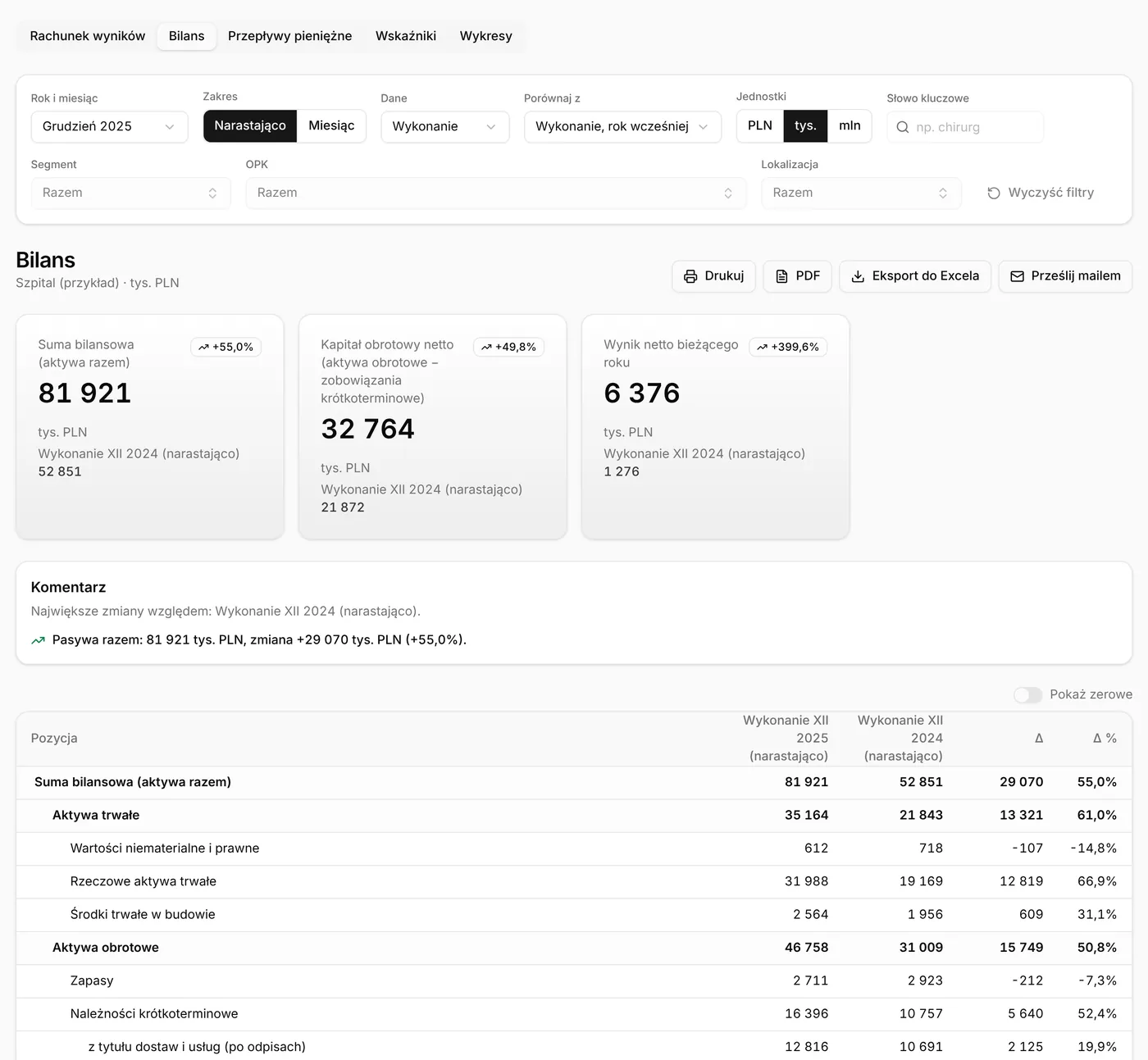Switch to the Rachunek wyników tab

pyautogui.click(x=88, y=36)
